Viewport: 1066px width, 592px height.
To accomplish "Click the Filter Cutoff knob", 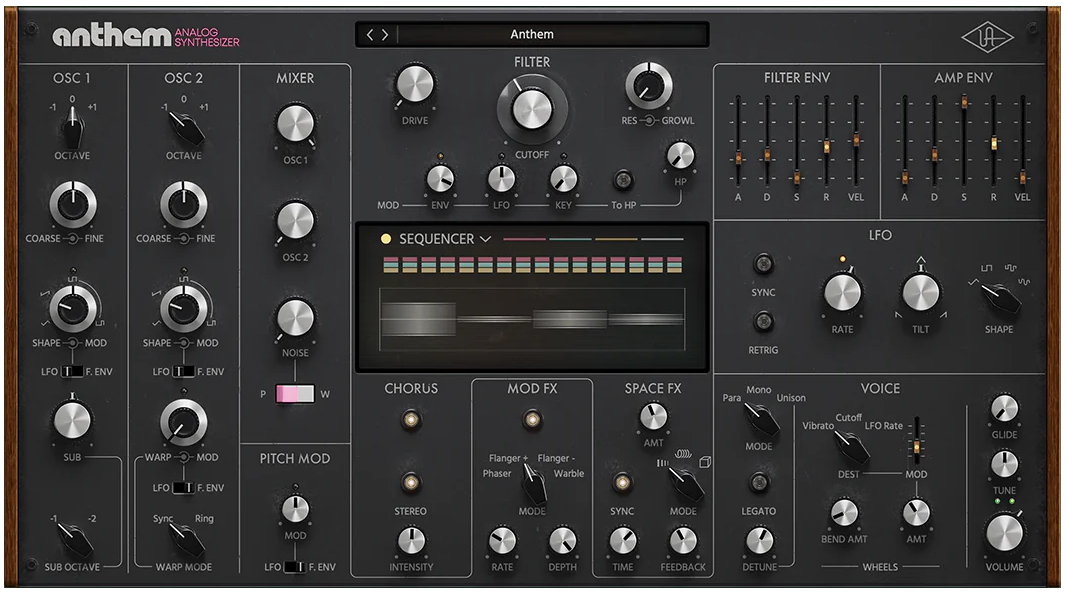I will click(532, 109).
